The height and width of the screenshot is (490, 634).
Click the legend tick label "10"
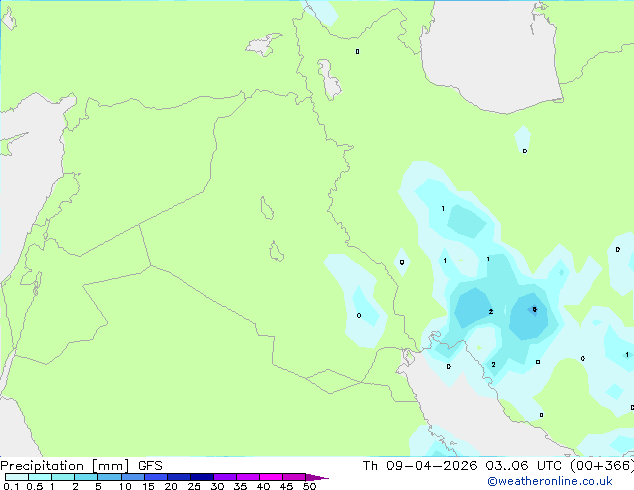(x=125, y=486)
